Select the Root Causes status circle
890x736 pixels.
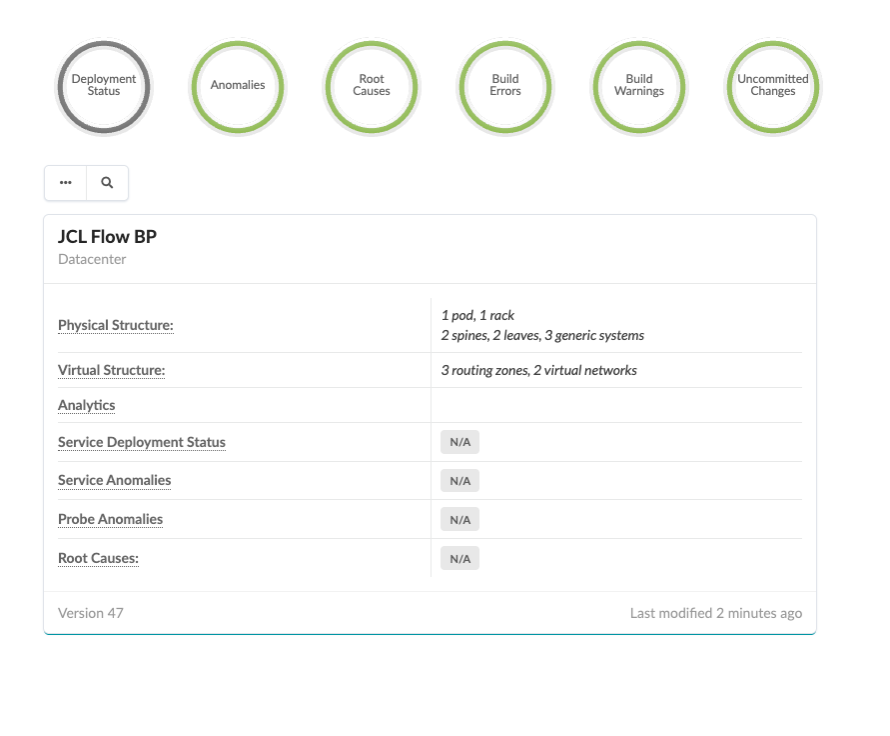372,86
